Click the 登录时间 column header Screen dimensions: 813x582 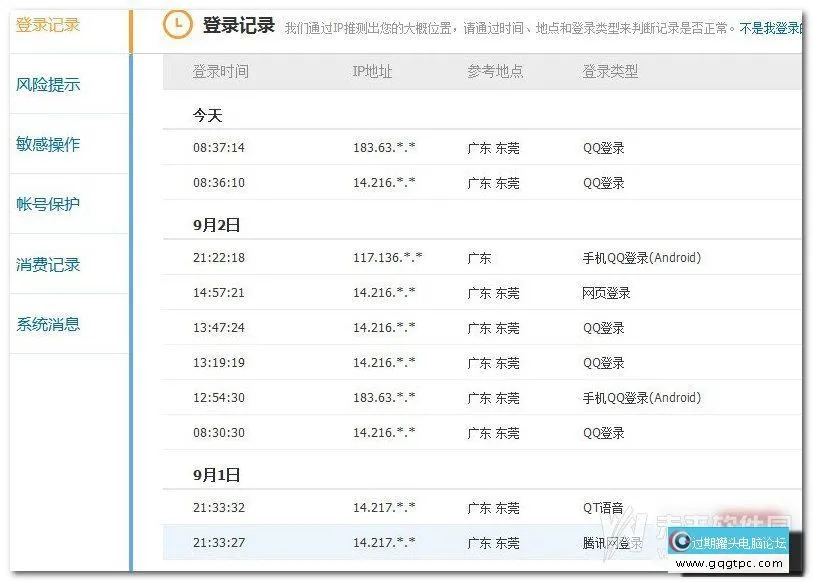221,72
